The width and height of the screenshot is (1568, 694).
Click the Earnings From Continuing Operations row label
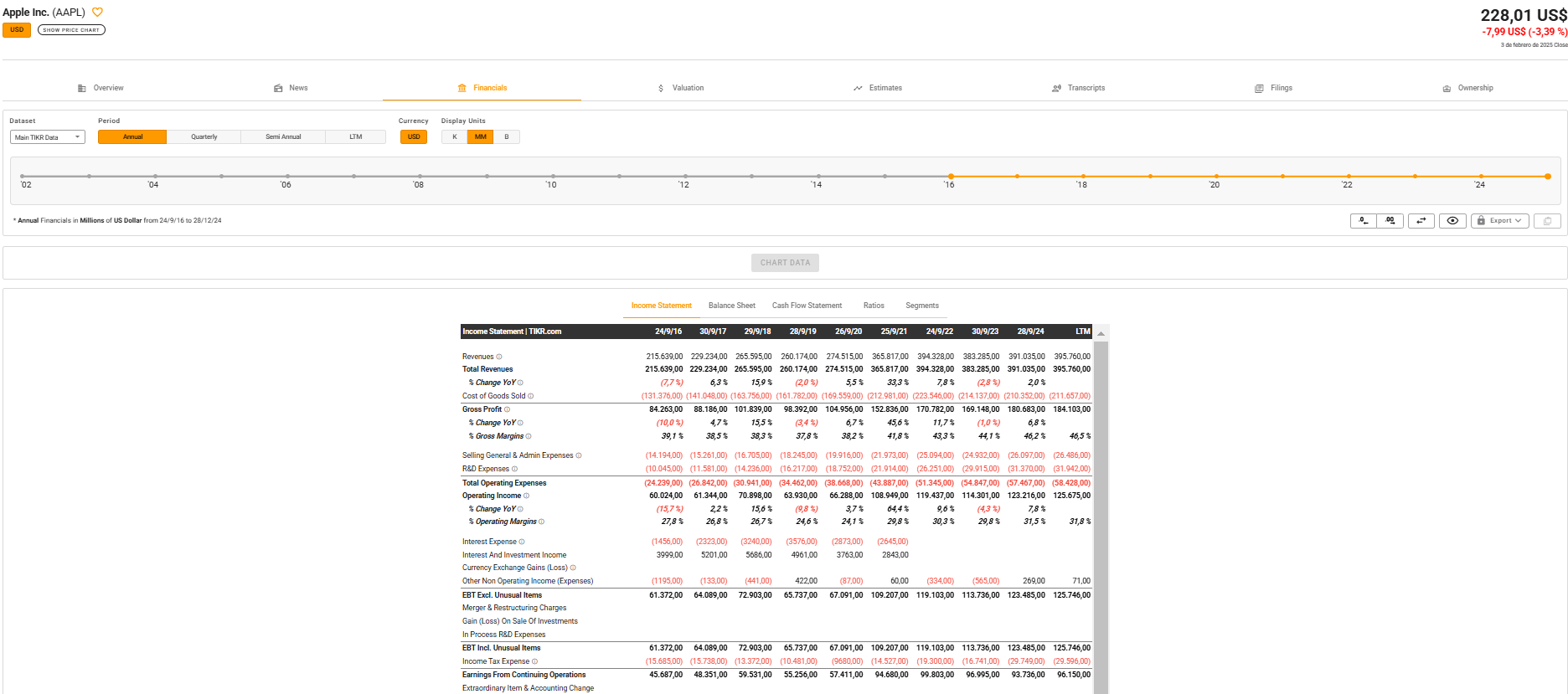(x=524, y=675)
